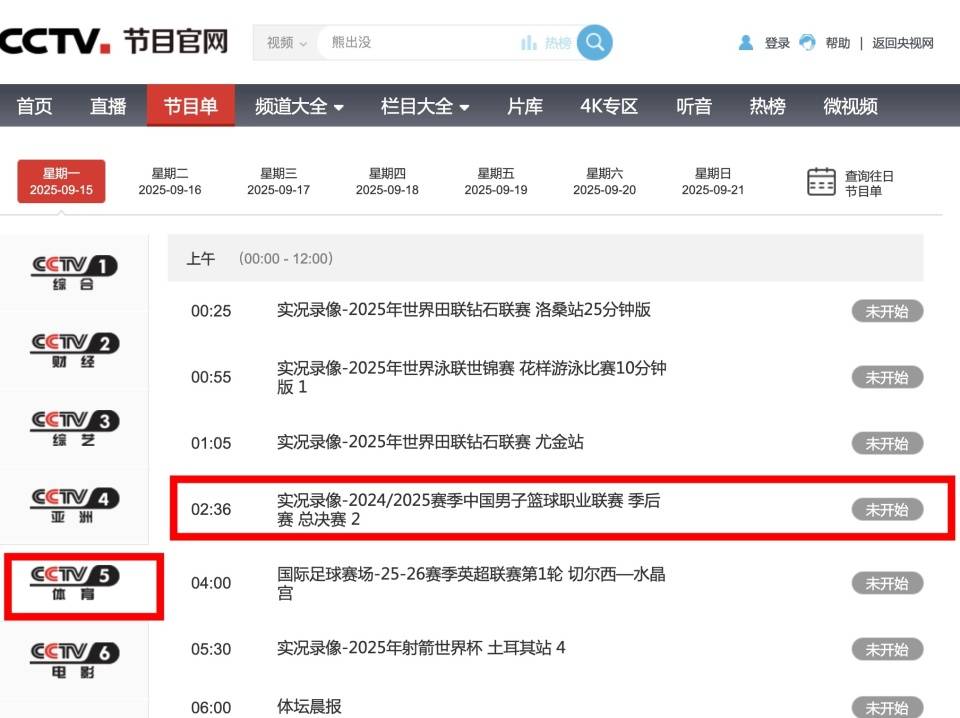Click program title 中国男子篮球职业联赛 总决赛 2
960x718 pixels.
click(x=468, y=509)
